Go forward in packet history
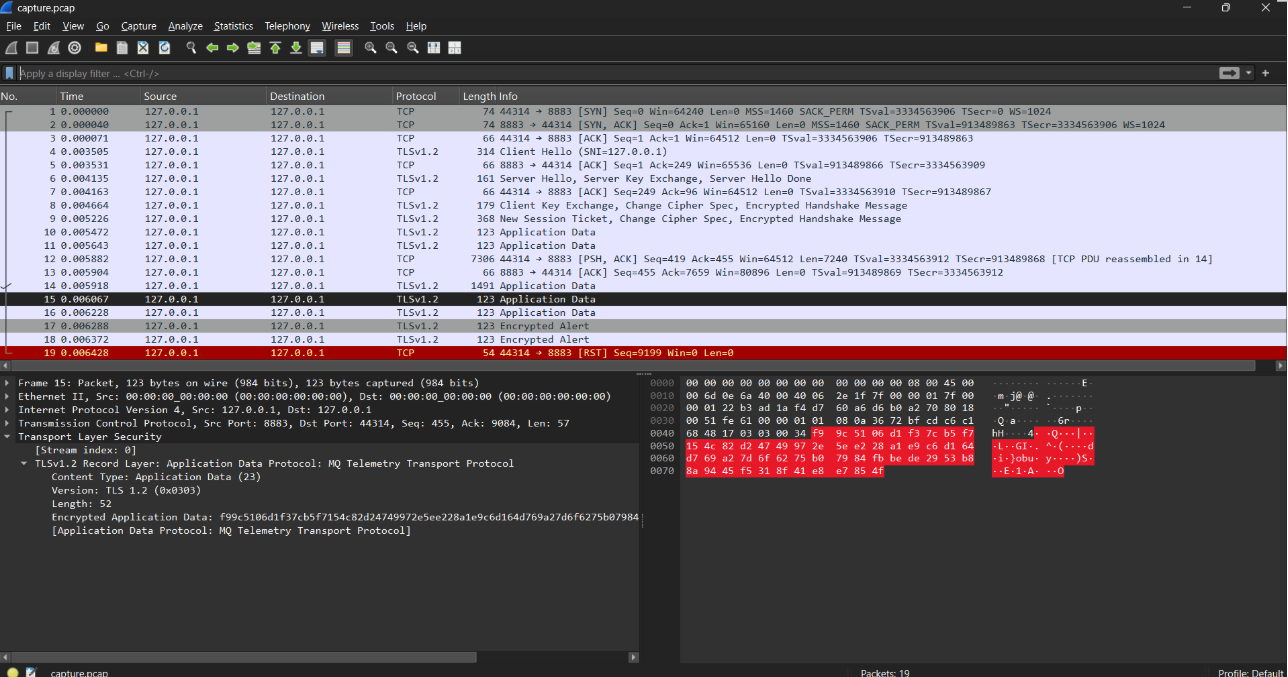Screen dimensions: 1288x677 point(233,48)
